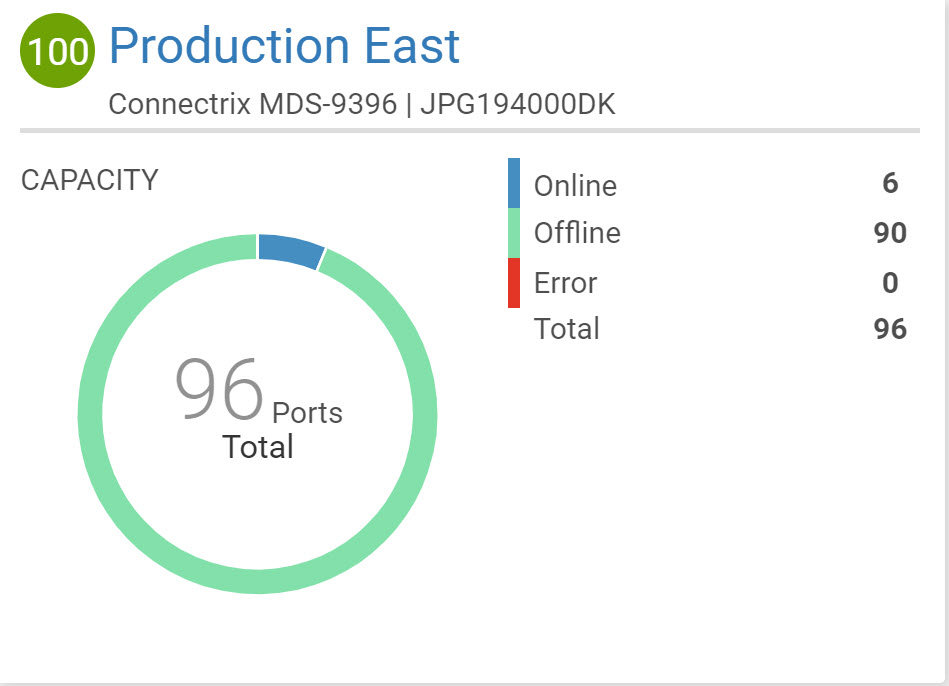Click the green Offline segment of the donut chart
This screenshot has height=686, width=949.
click(258, 581)
